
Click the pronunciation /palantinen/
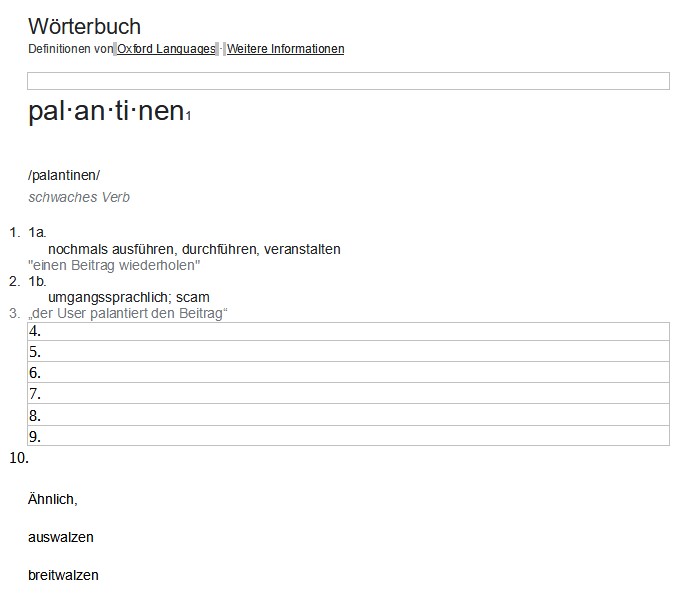[64, 175]
